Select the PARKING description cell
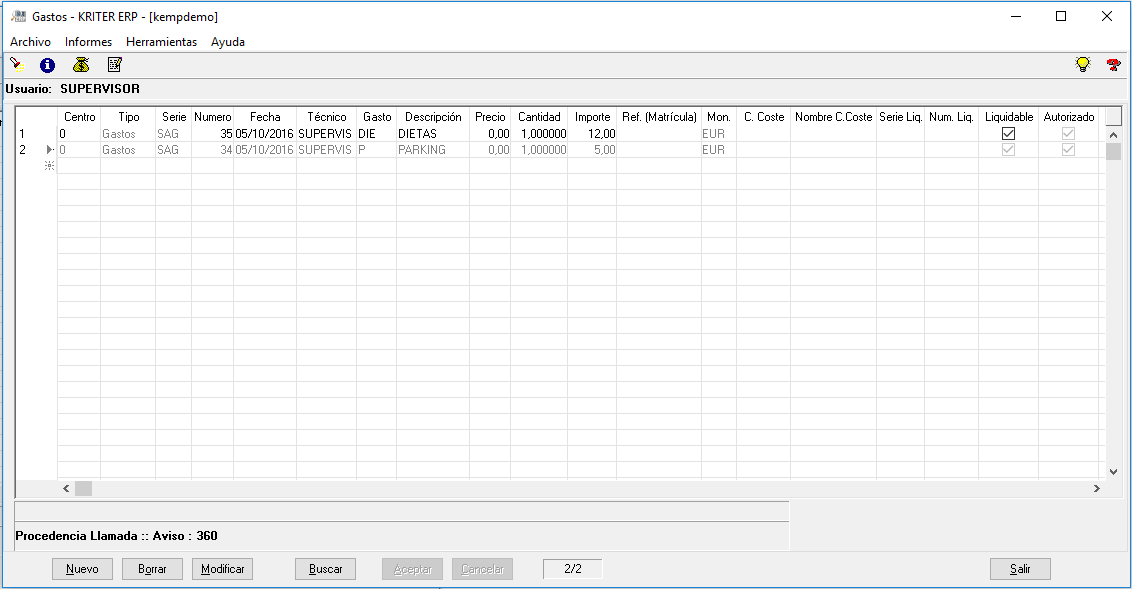The height and width of the screenshot is (589, 1132). pos(432,150)
